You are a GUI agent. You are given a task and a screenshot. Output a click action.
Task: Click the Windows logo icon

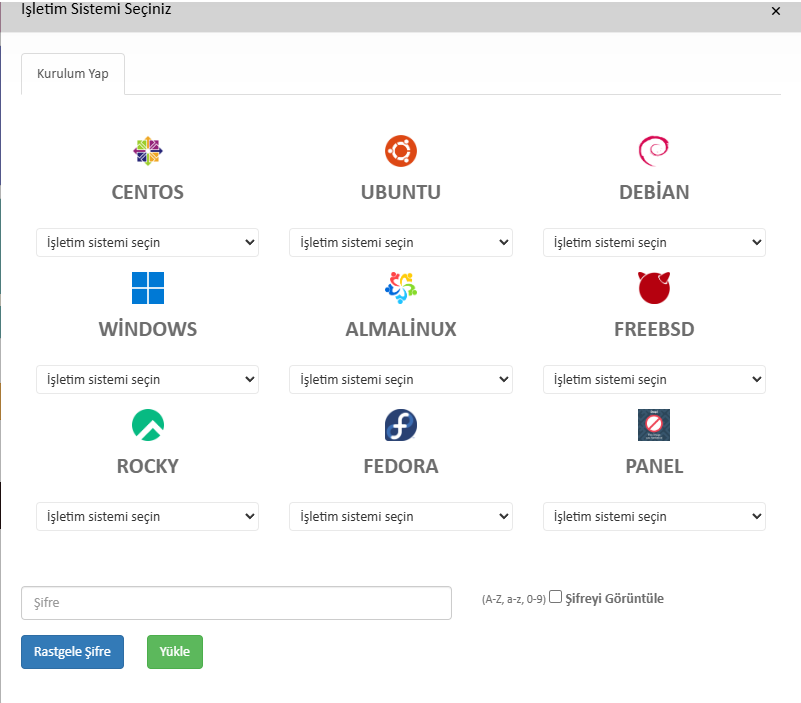(148, 288)
